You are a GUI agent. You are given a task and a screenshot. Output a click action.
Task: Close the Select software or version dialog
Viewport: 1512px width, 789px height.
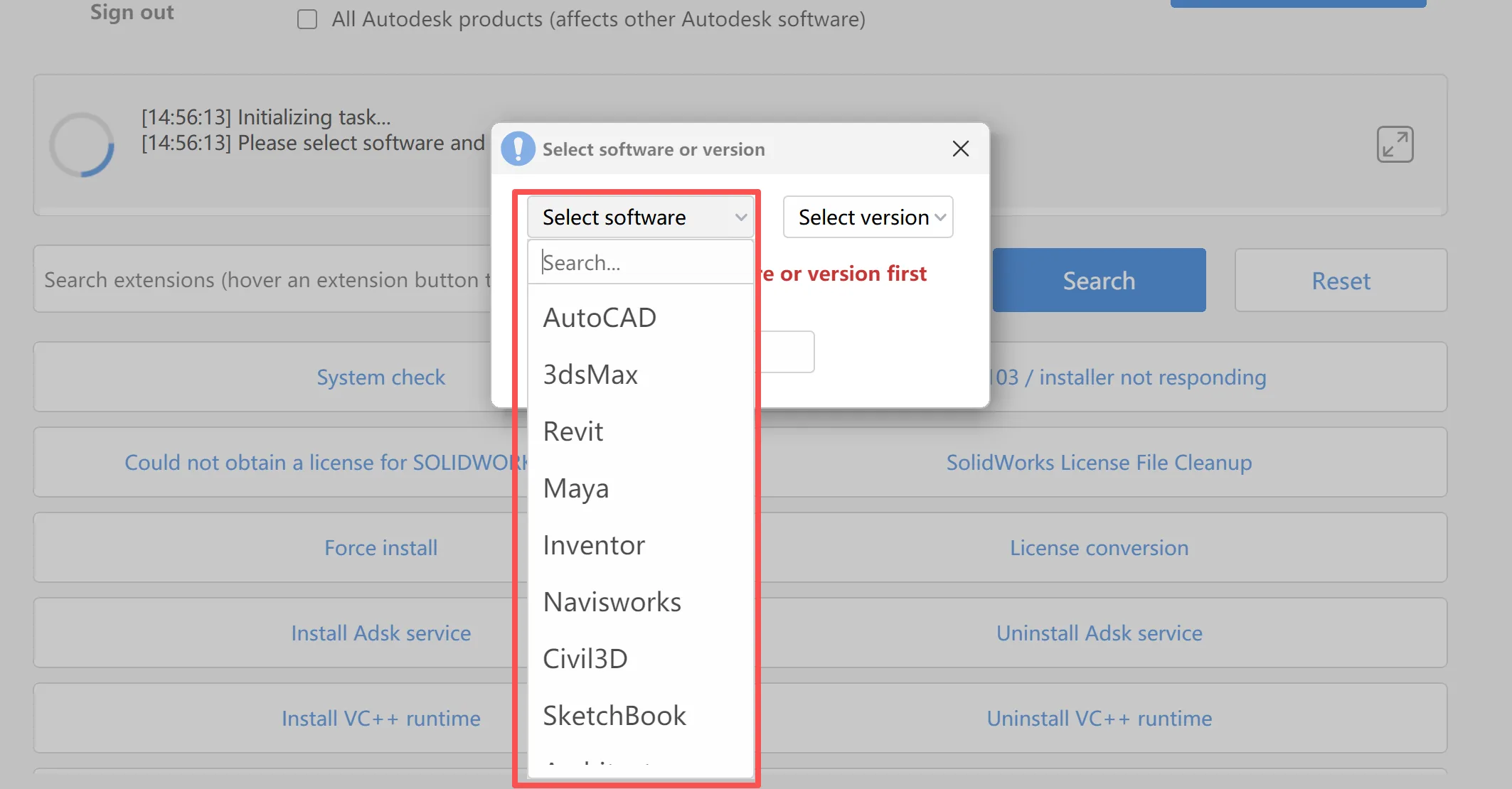960,149
